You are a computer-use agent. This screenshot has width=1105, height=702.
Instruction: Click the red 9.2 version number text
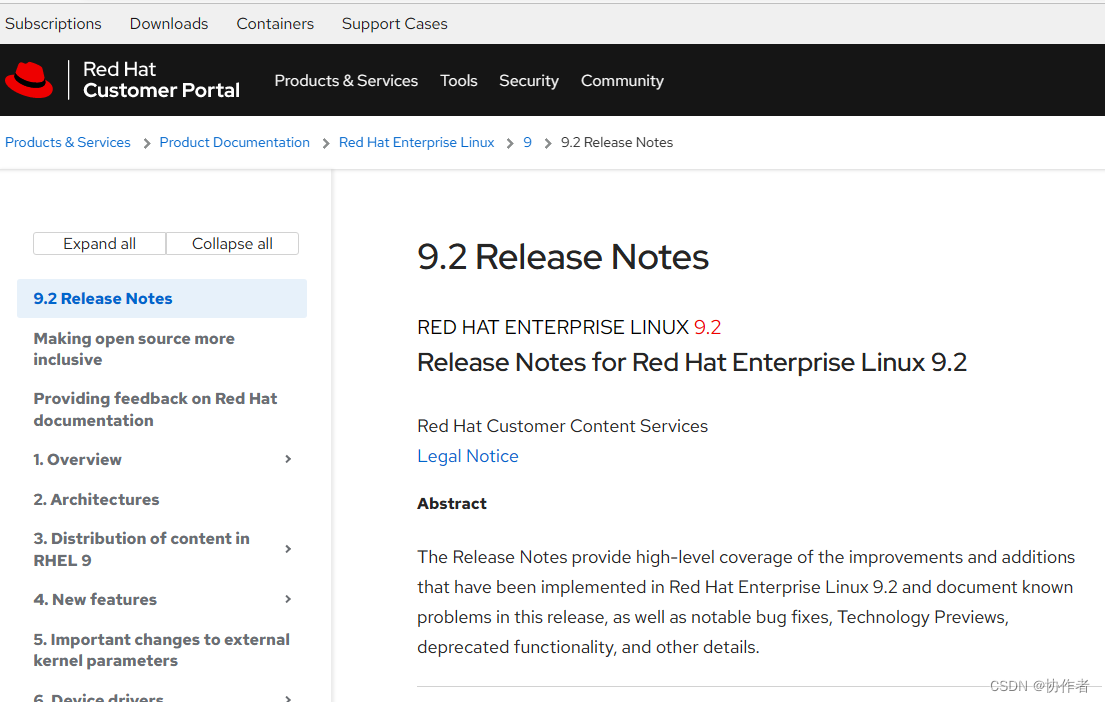[x=708, y=327]
